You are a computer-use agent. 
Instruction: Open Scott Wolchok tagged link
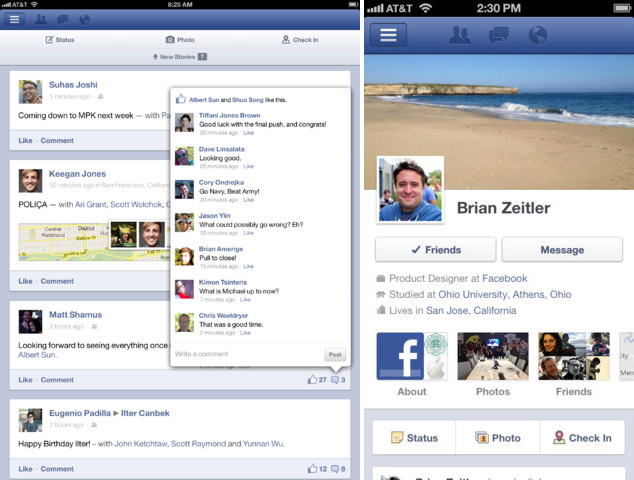click(x=137, y=204)
